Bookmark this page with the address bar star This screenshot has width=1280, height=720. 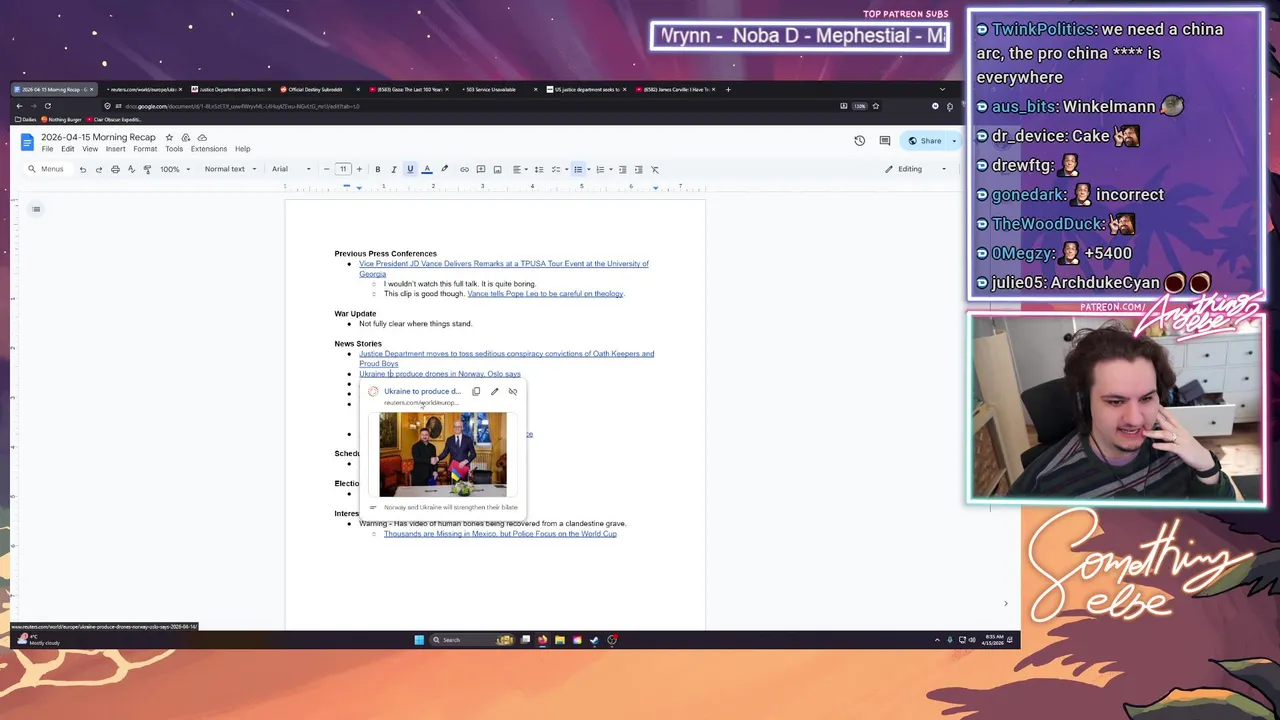pyautogui.click(x=876, y=106)
